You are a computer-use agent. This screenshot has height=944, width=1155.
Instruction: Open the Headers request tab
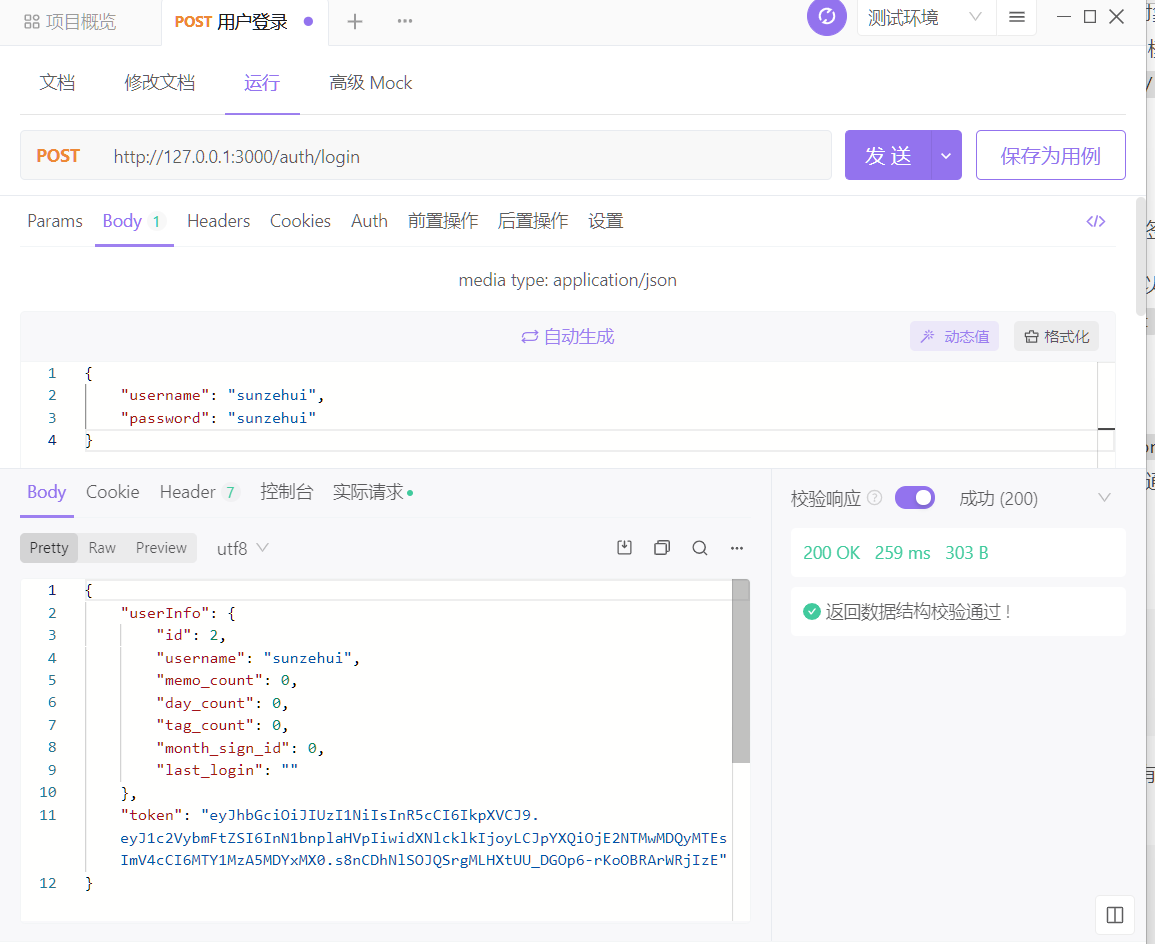click(218, 221)
